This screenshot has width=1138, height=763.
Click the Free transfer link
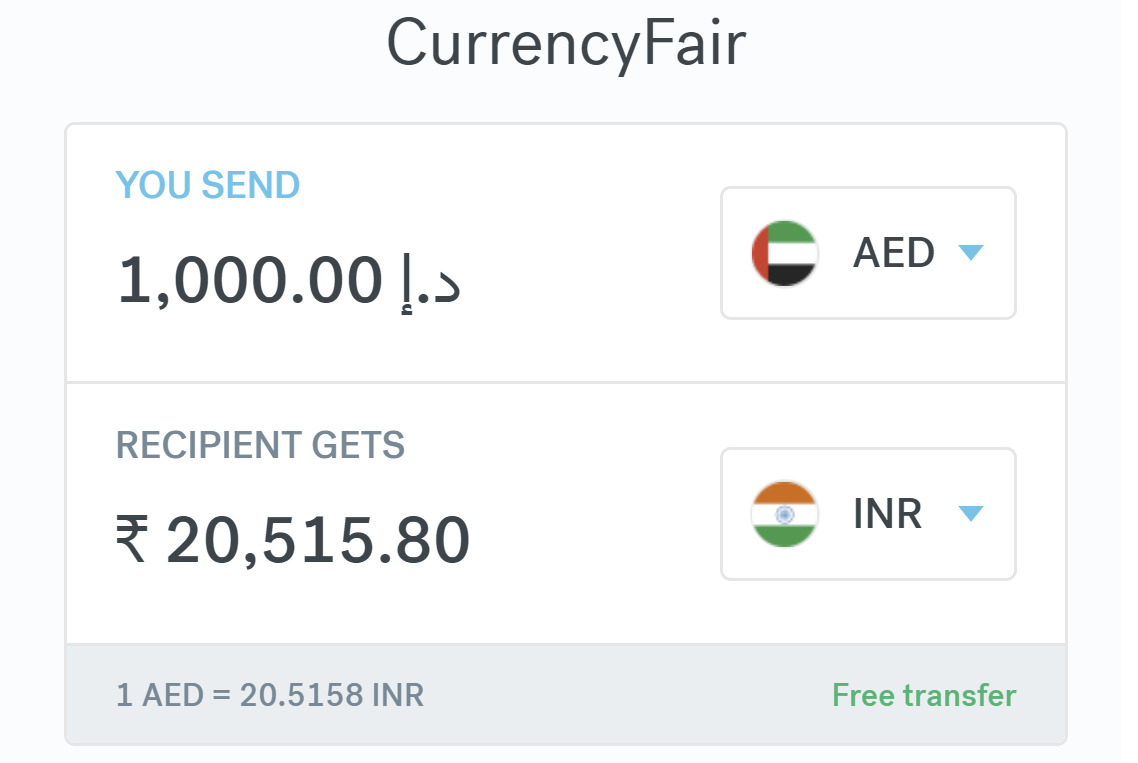click(922, 694)
